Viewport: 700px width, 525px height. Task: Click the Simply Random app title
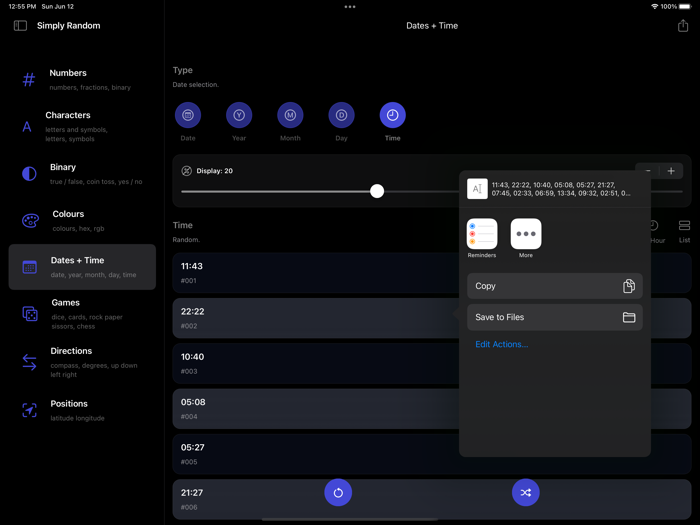click(68, 25)
